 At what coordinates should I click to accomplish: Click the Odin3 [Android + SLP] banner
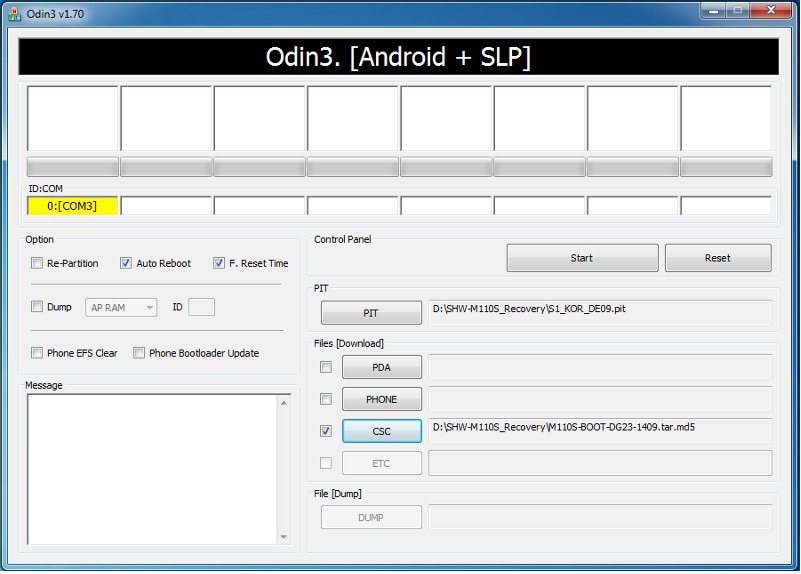coord(398,57)
